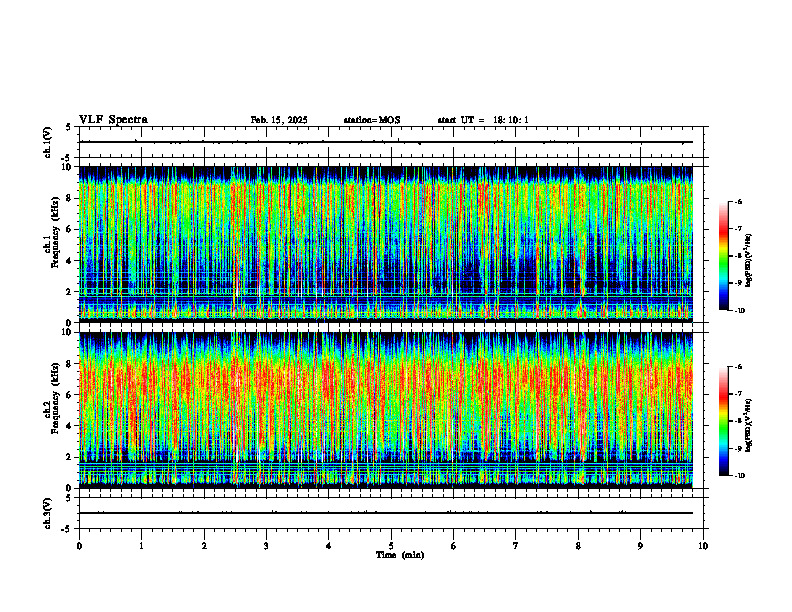Click the time axis tick label "10"
Viewport: 792px width, 612px height.
pos(703,546)
